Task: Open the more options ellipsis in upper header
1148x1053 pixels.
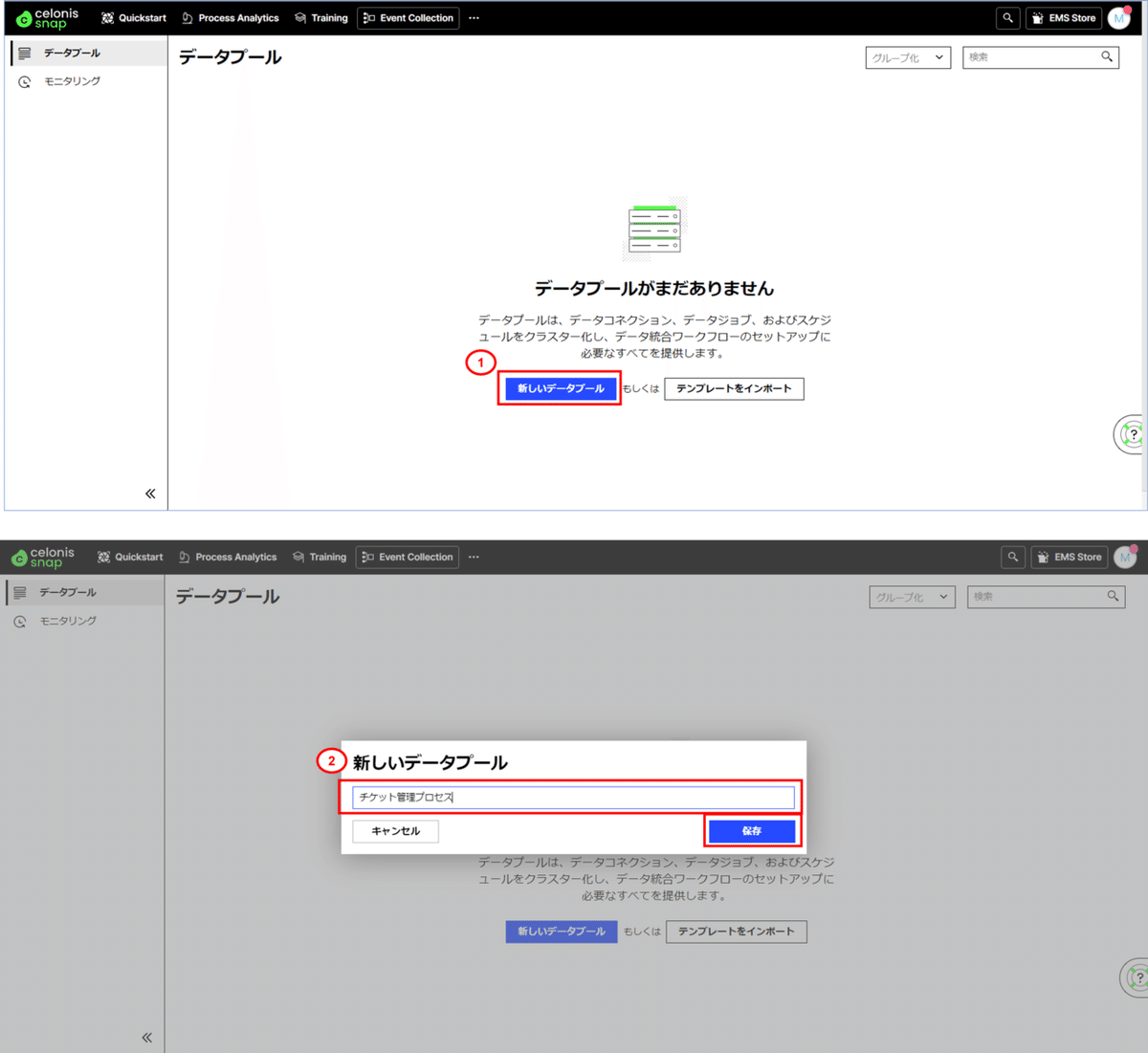Action: 474,18
